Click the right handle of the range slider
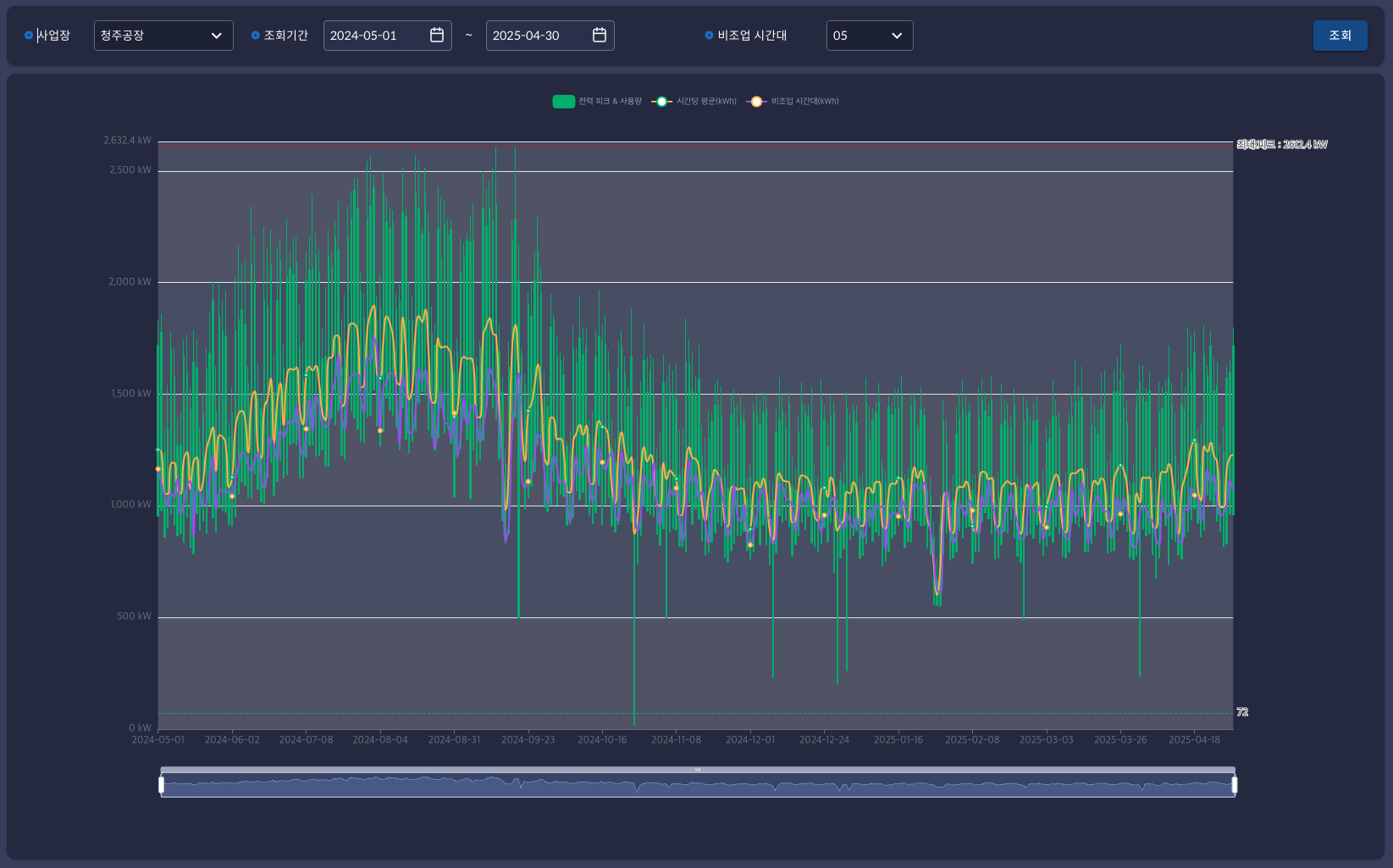Viewport: 1393px width, 868px height. click(x=1234, y=785)
